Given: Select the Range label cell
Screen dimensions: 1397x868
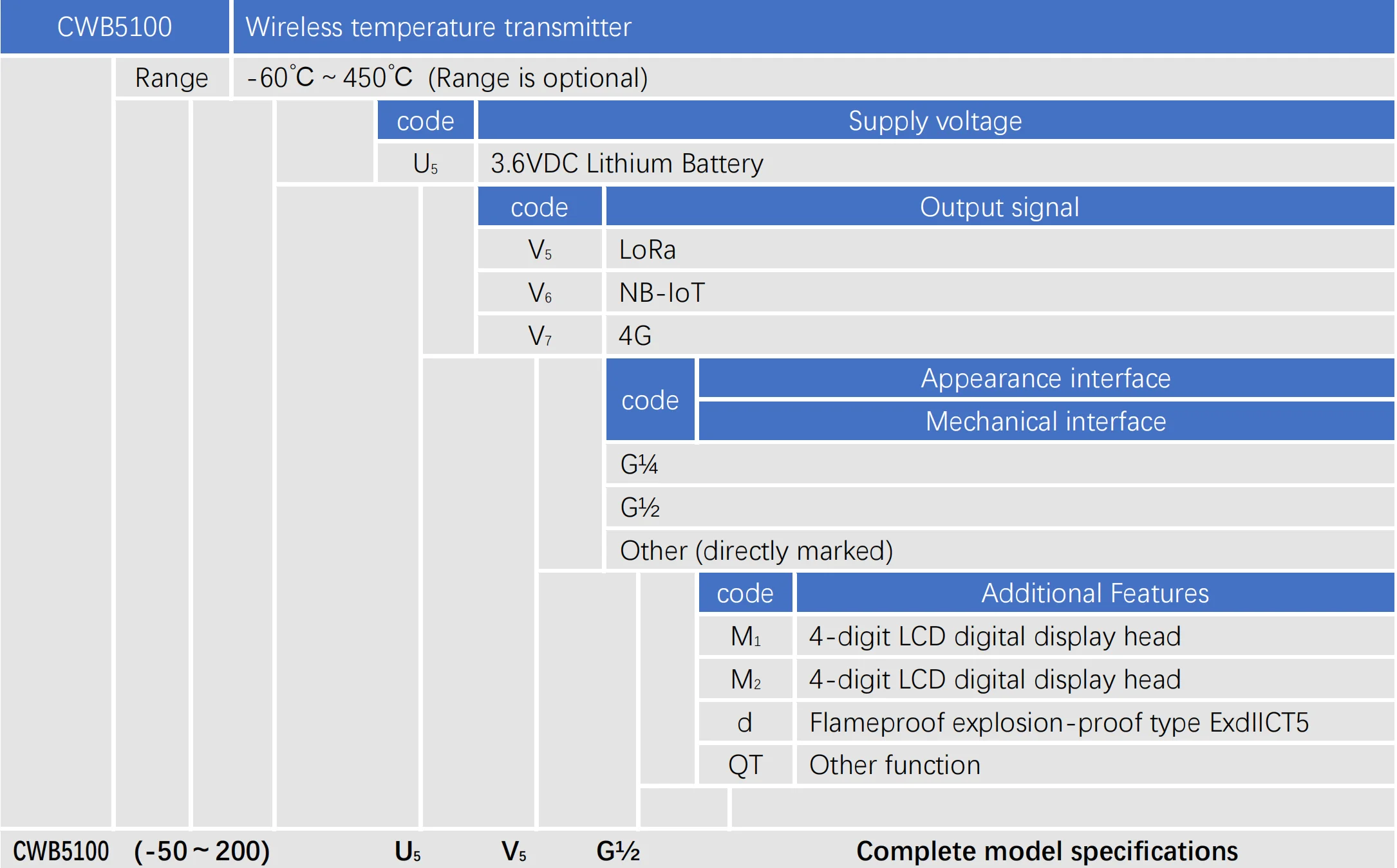Looking at the screenshot, I should 171,78.
